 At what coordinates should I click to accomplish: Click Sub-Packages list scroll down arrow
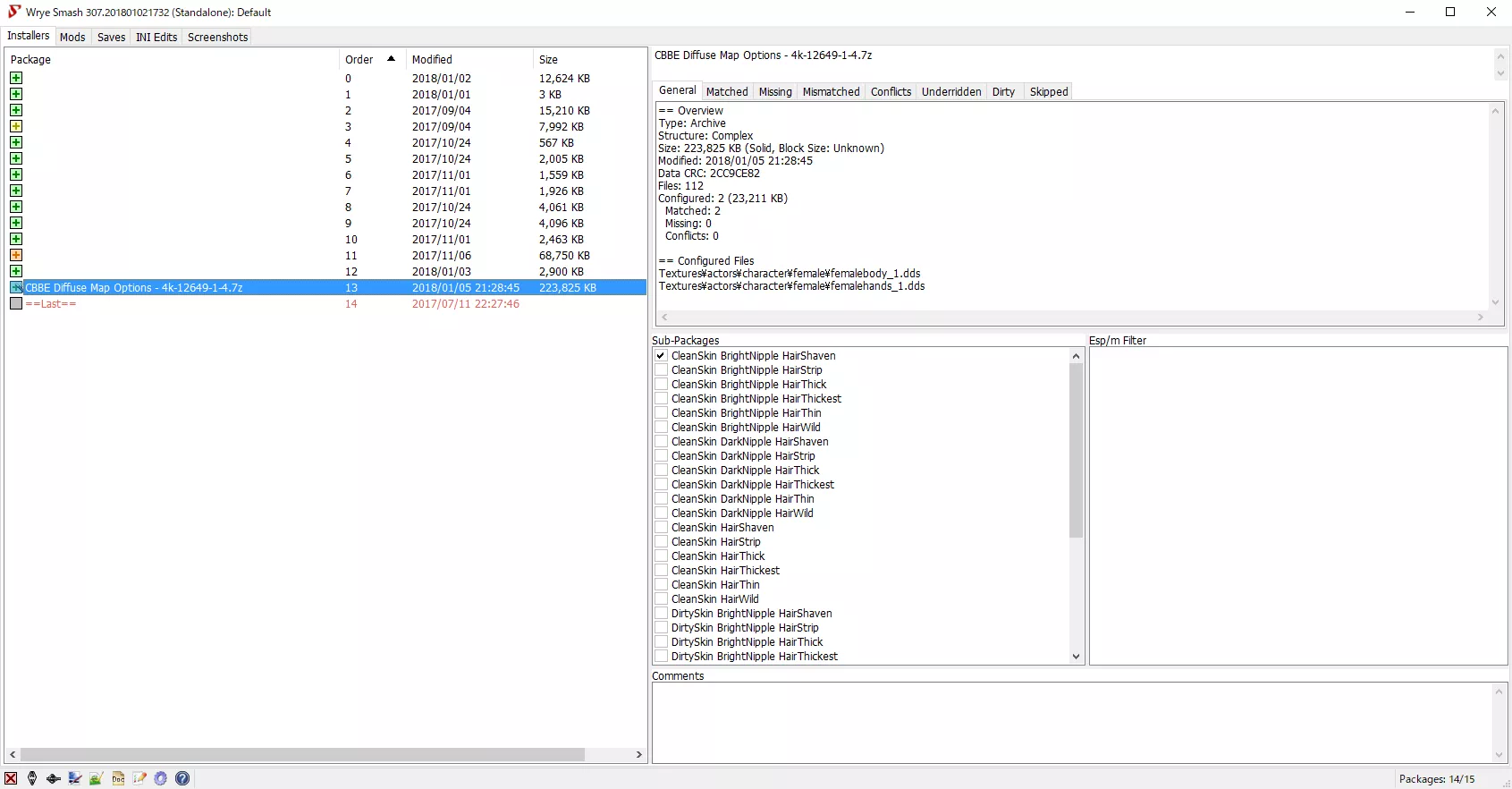click(x=1076, y=657)
